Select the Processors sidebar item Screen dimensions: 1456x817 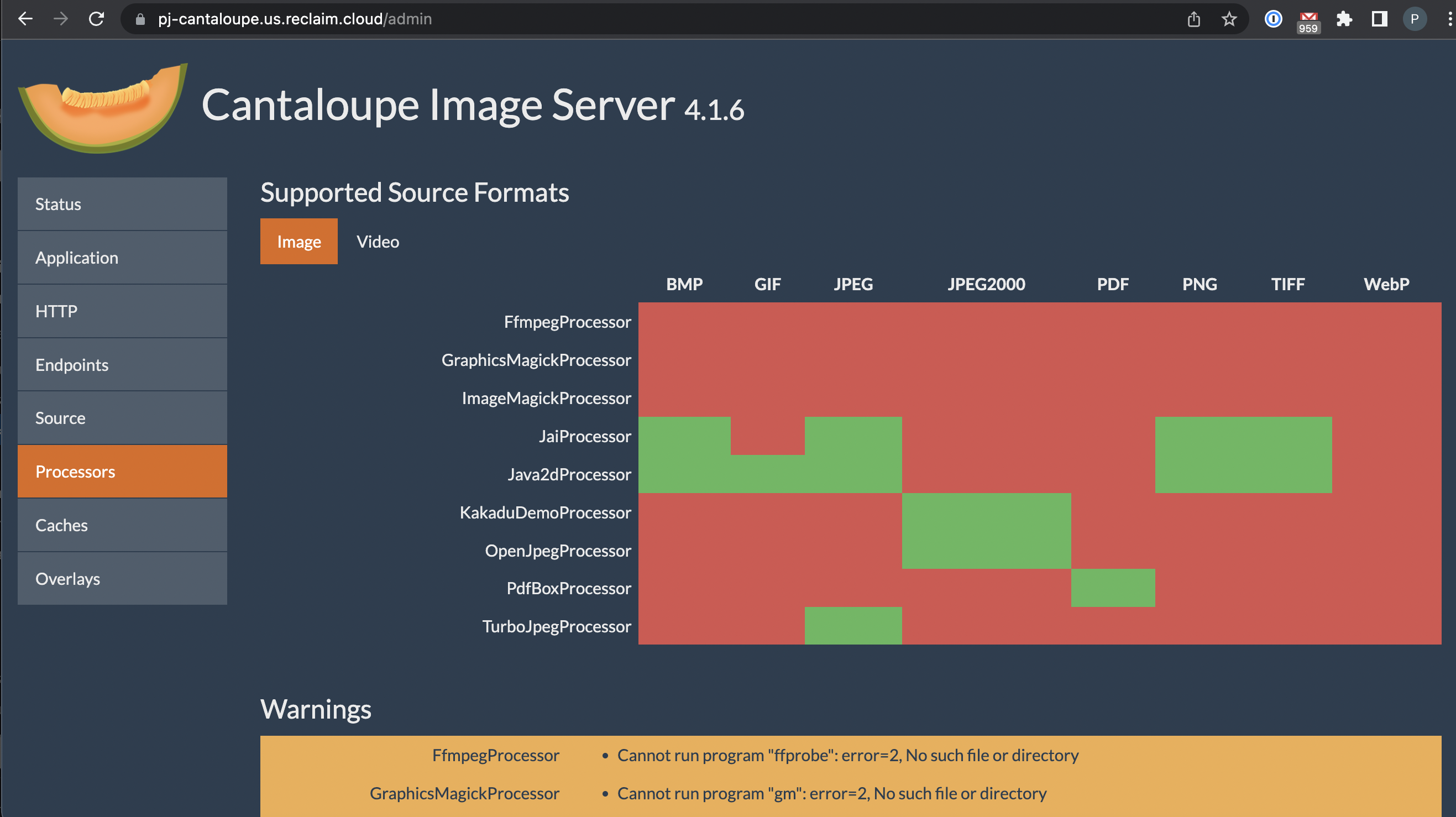(122, 471)
